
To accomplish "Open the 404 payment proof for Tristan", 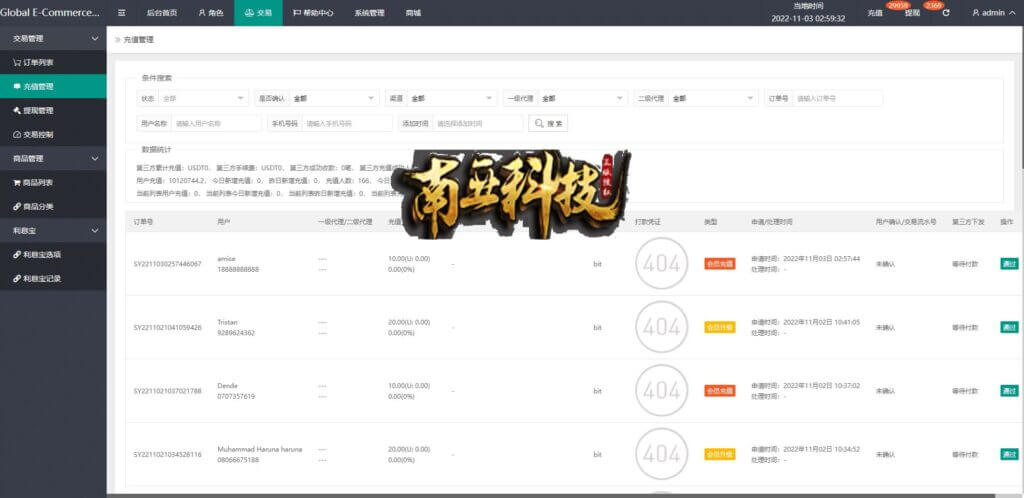I will 662,327.
